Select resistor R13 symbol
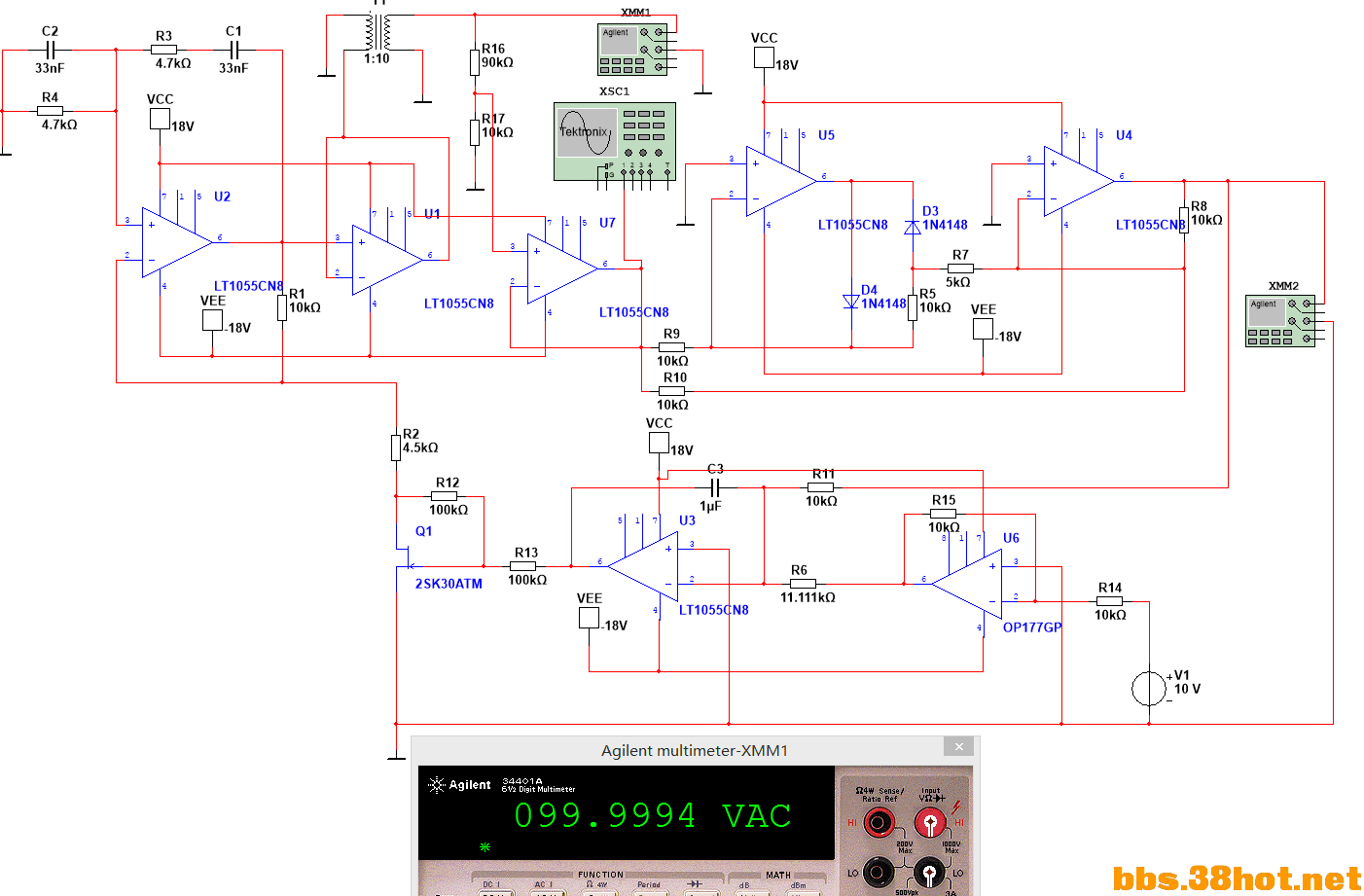 pyautogui.click(x=523, y=566)
